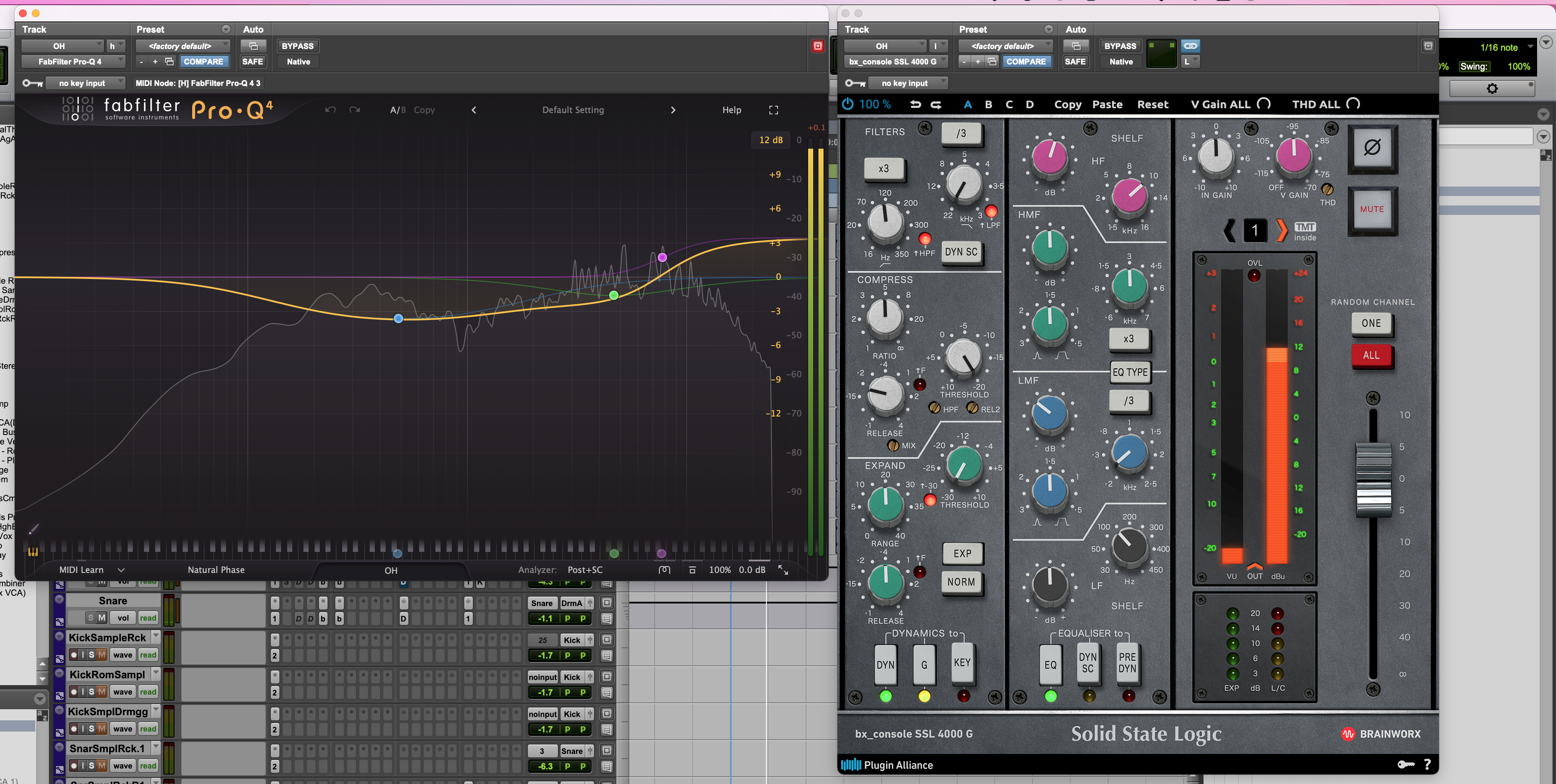
Task: Click the blue EQ band node
Action: [x=398, y=318]
